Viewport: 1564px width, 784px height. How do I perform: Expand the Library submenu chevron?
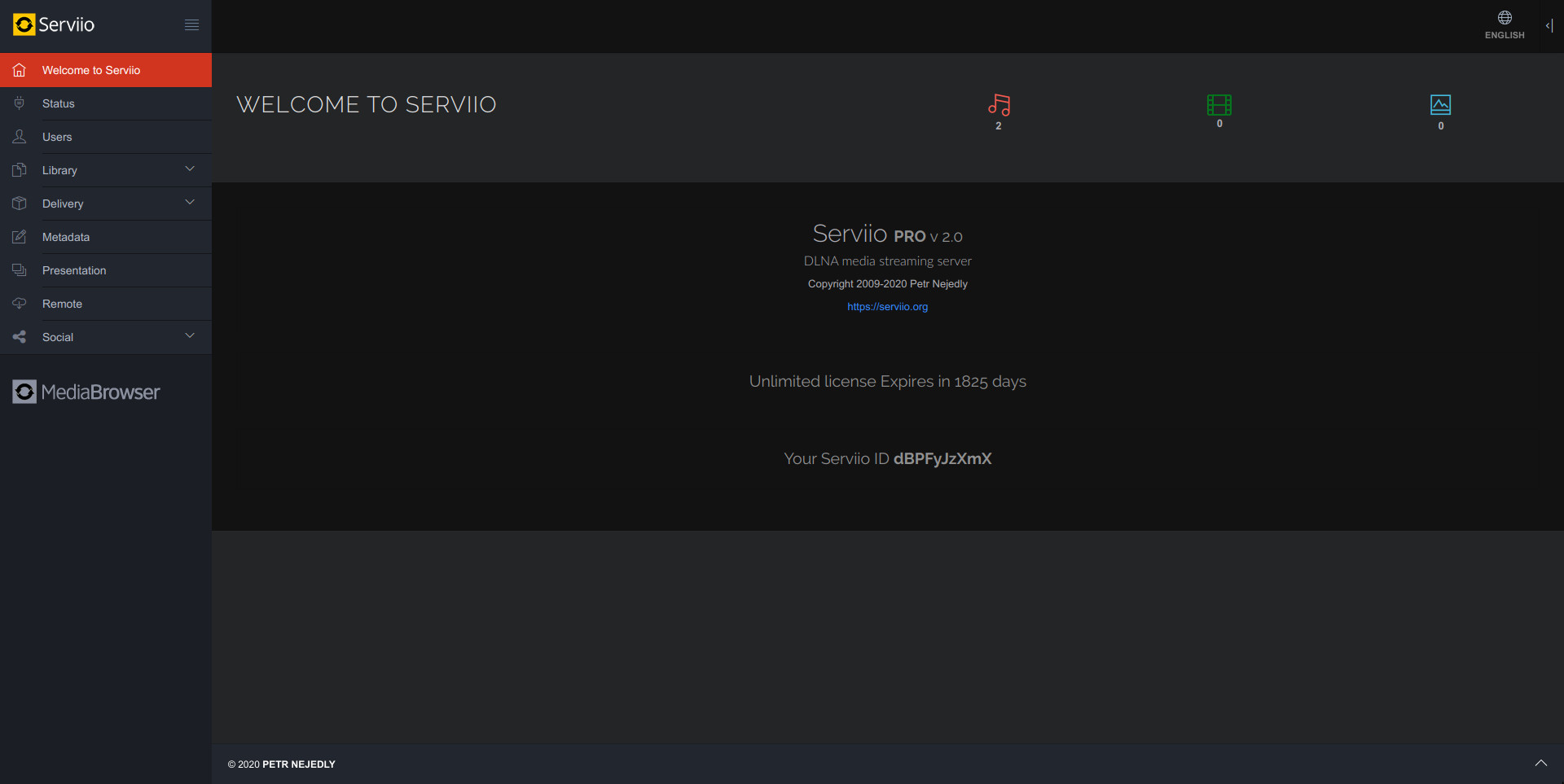190,169
